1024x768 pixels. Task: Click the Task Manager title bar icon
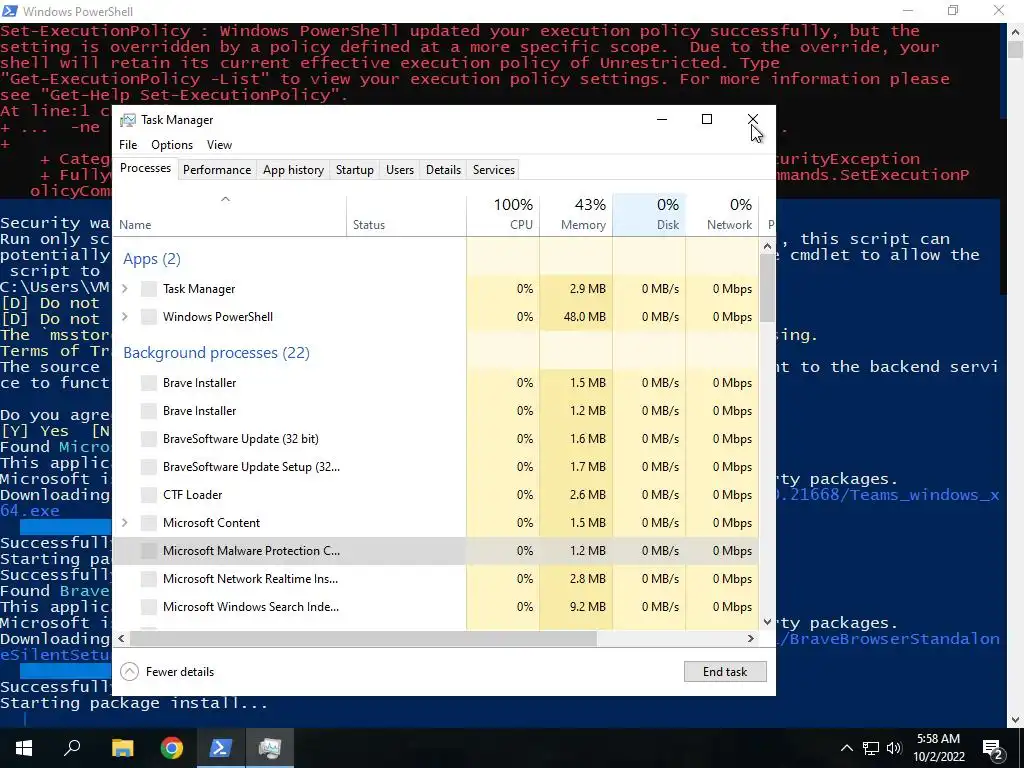[x=128, y=120]
